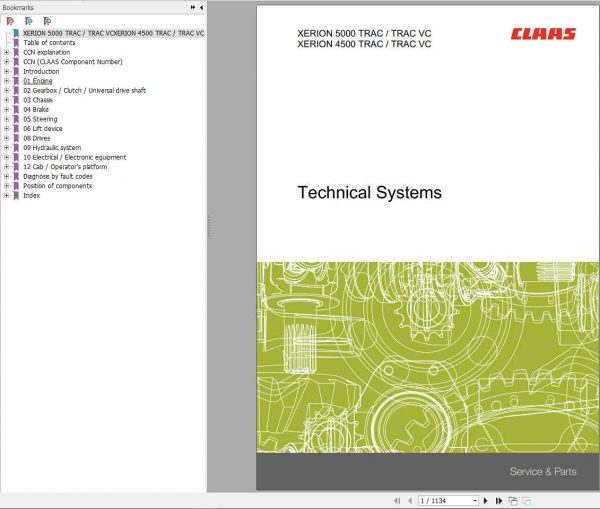Expand the 10 Electrical / Electronic equipment node
This screenshot has height=509, width=600.
(x=7, y=157)
